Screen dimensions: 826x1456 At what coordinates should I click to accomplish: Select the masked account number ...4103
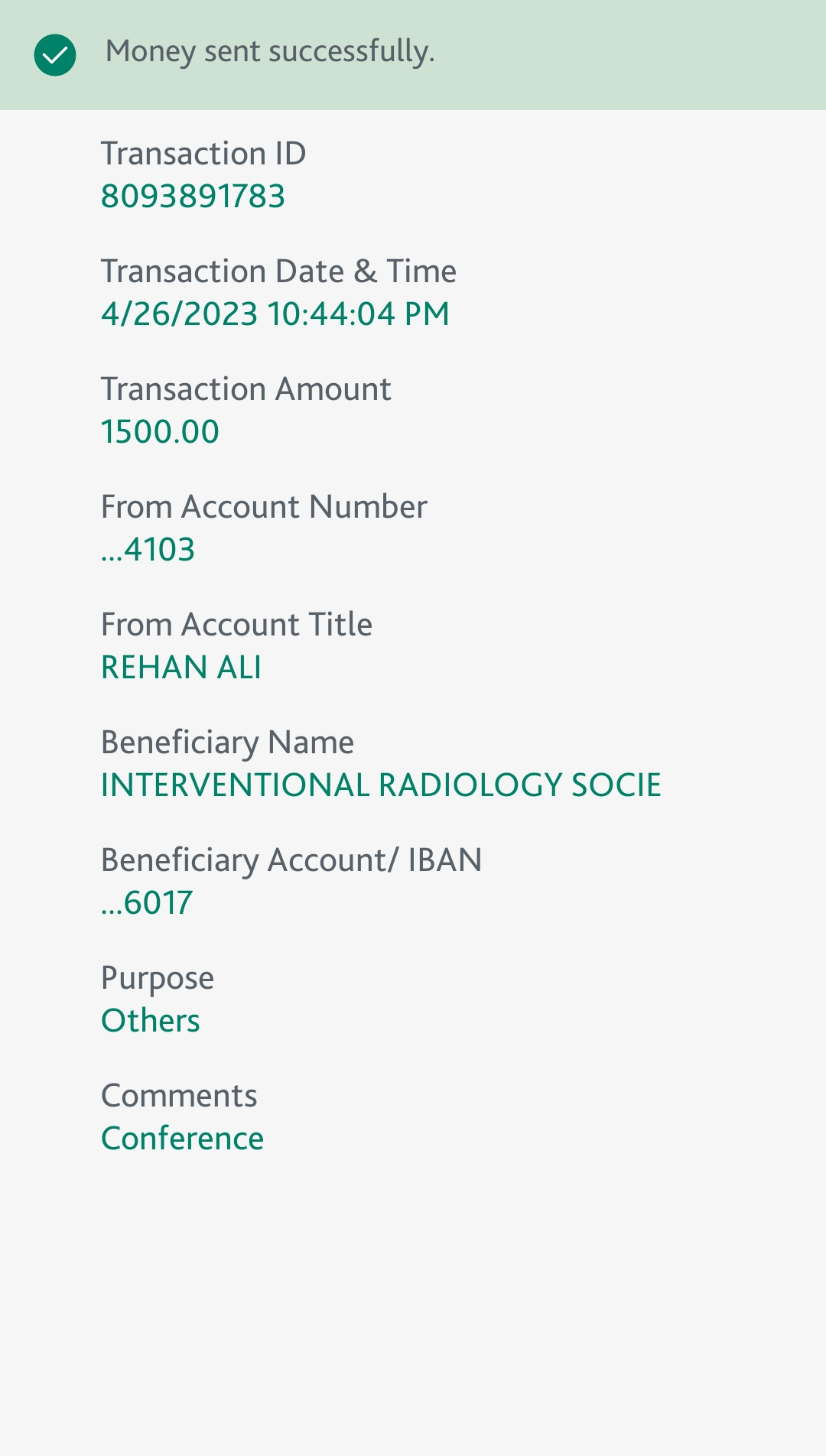click(148, 550)
